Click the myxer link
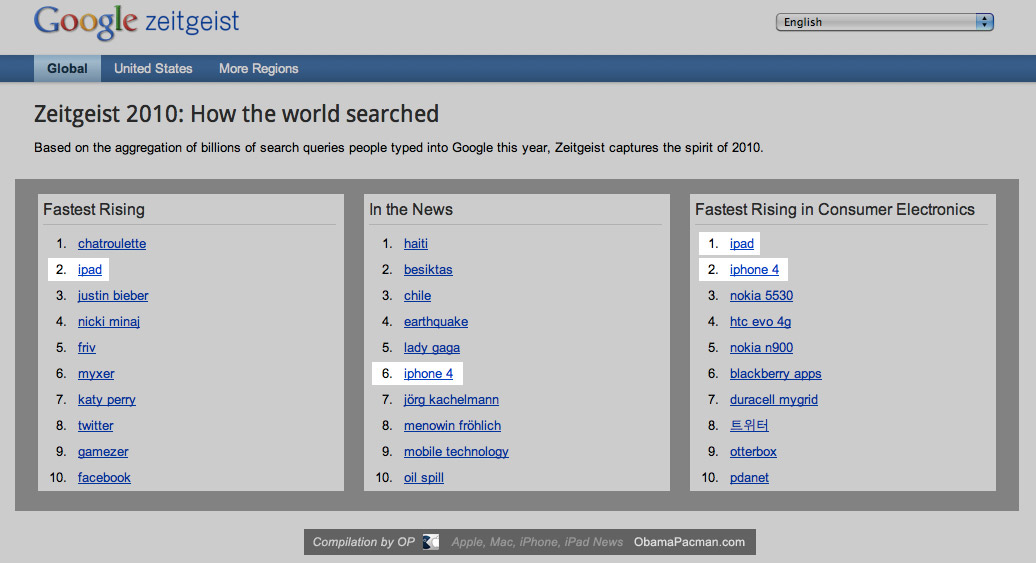1036x563 pixels. [96, 374]
